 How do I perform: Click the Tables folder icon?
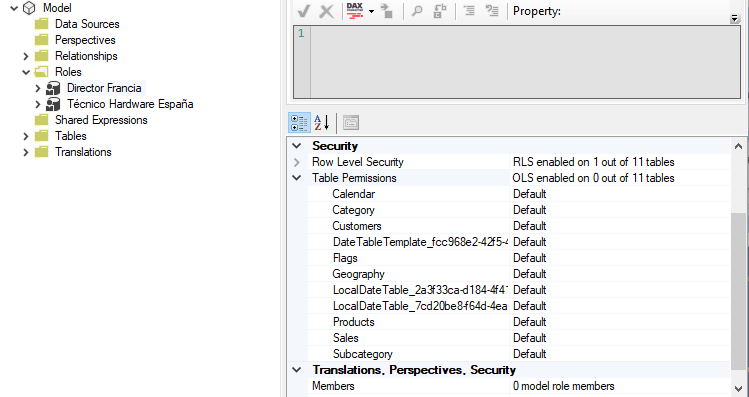click(42, 136)
